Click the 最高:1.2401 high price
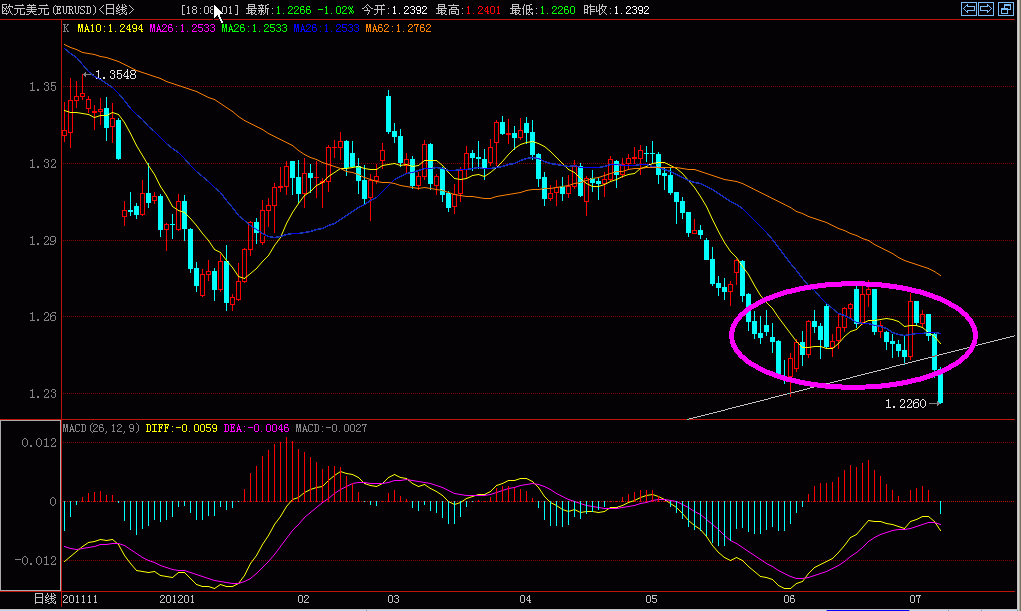 coord(468,10)
